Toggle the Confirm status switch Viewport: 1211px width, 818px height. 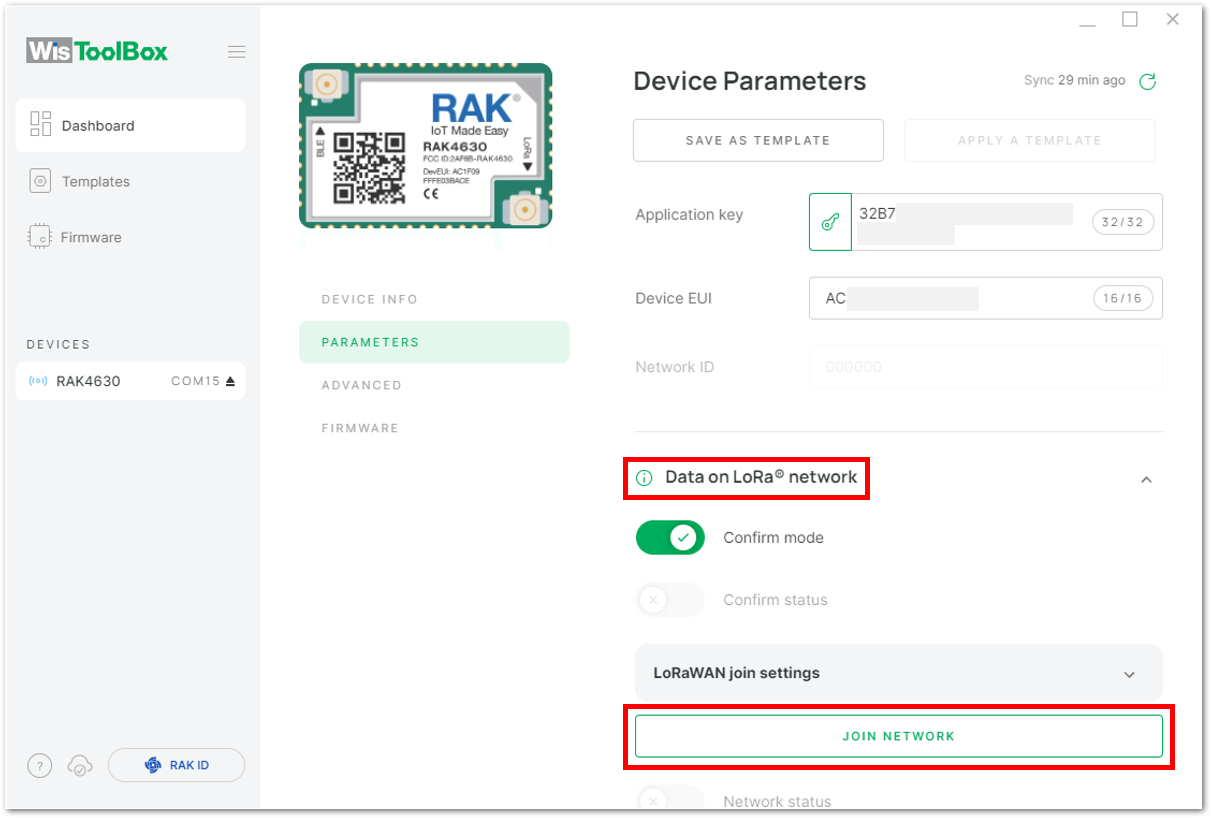click(x=670, y=600)
